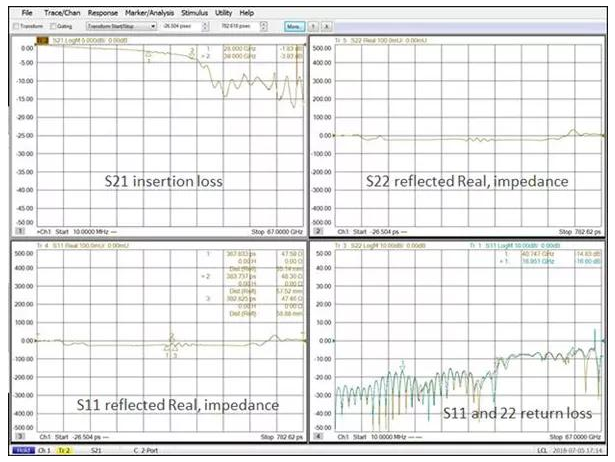Click the toolbar help question-mark button
615x462 pixels.
coord(313,27)
